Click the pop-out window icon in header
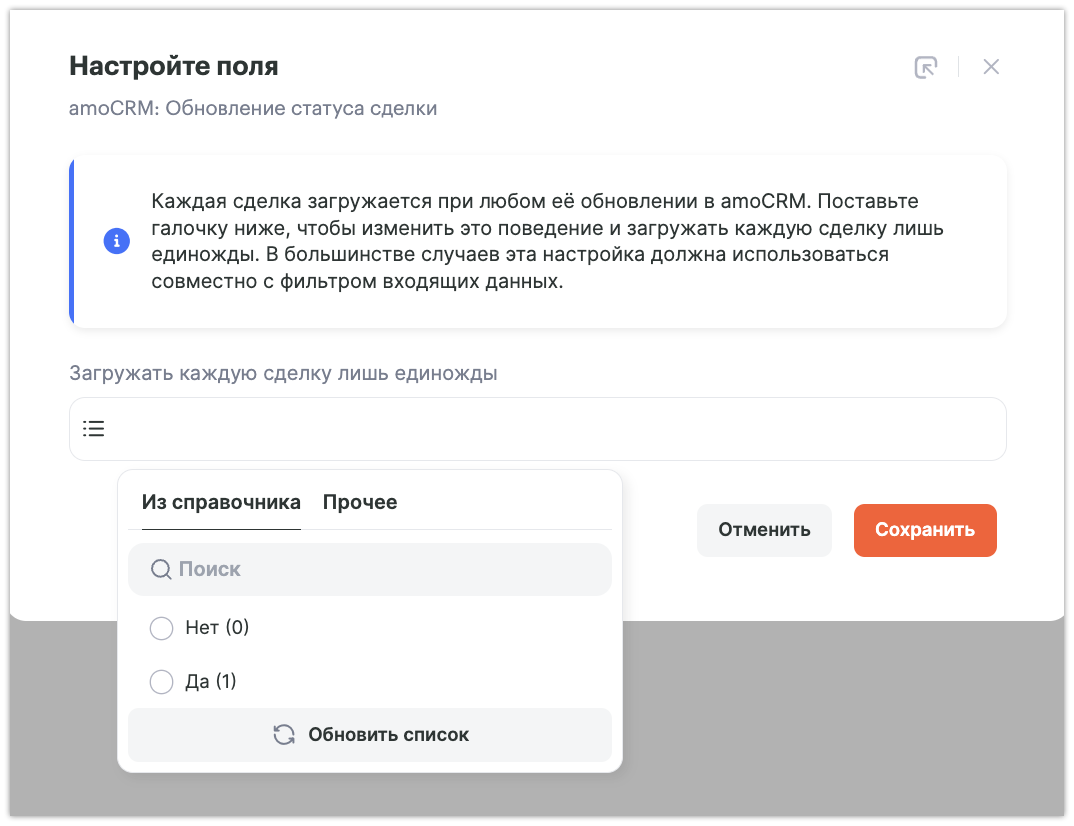This screenshot has height=826, width=1074. (926, 67)
